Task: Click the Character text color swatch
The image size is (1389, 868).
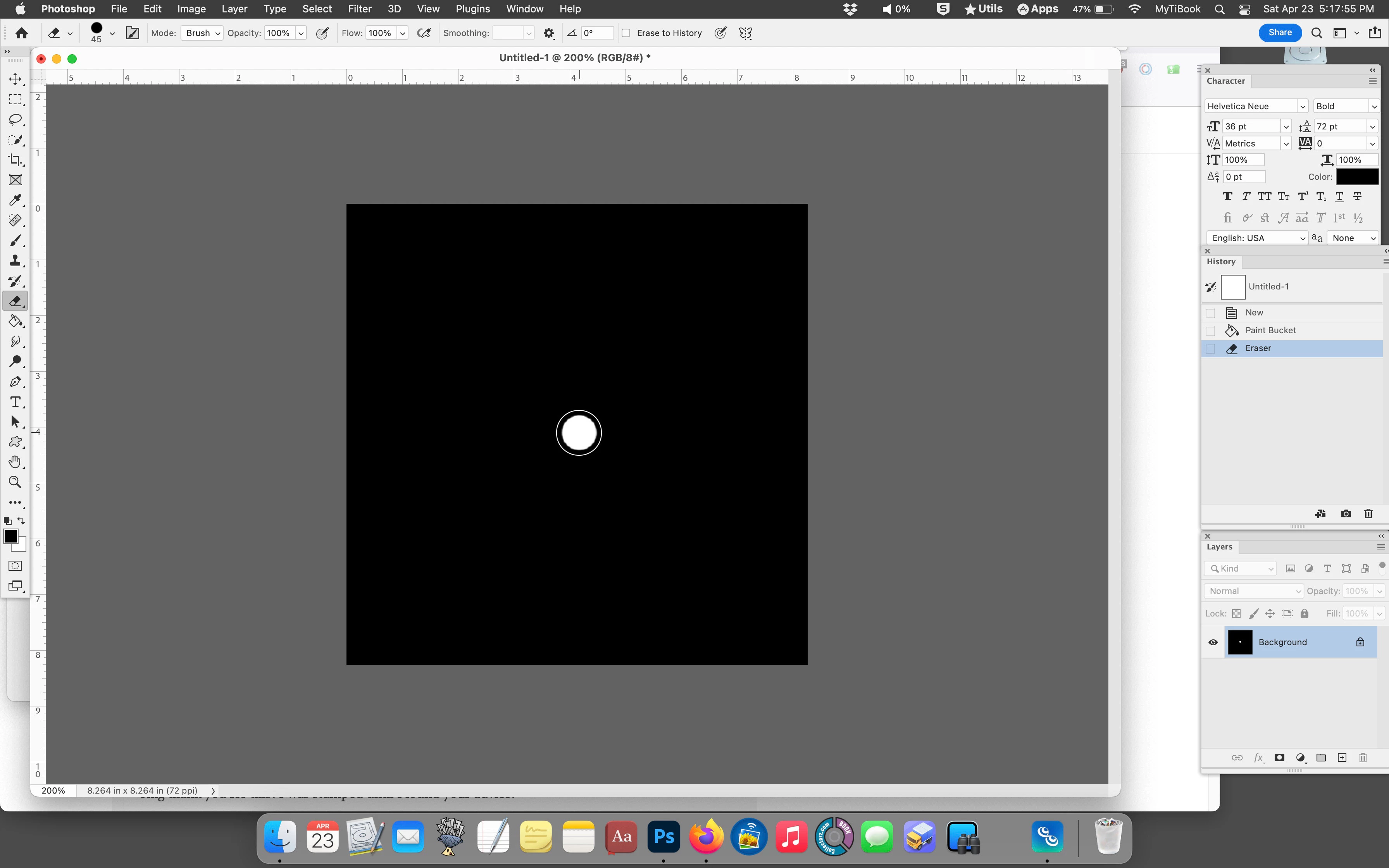Action: [1357, 177]
